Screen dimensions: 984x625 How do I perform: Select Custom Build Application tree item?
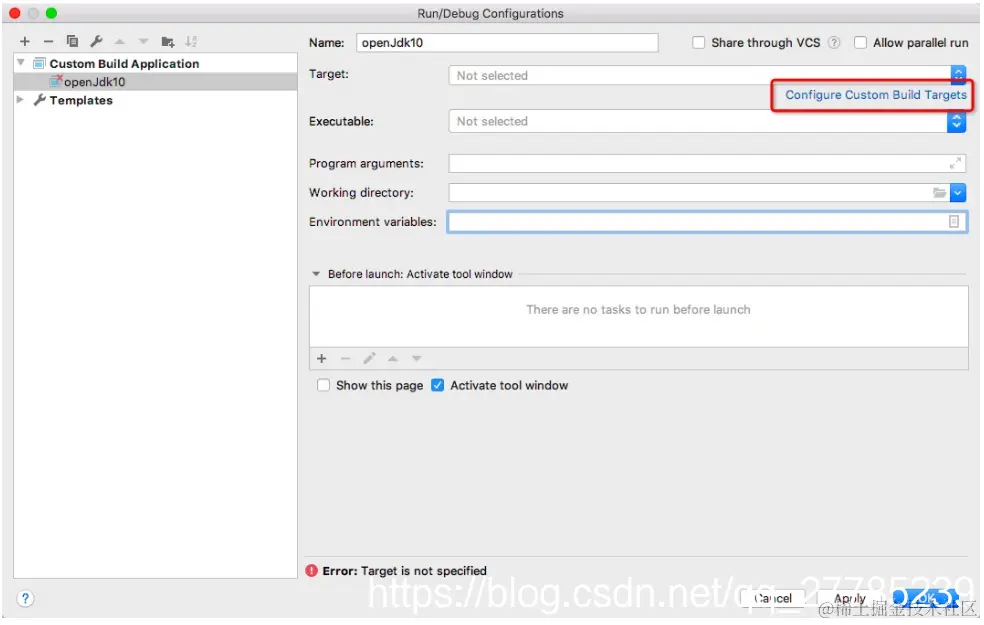point(124,63)
